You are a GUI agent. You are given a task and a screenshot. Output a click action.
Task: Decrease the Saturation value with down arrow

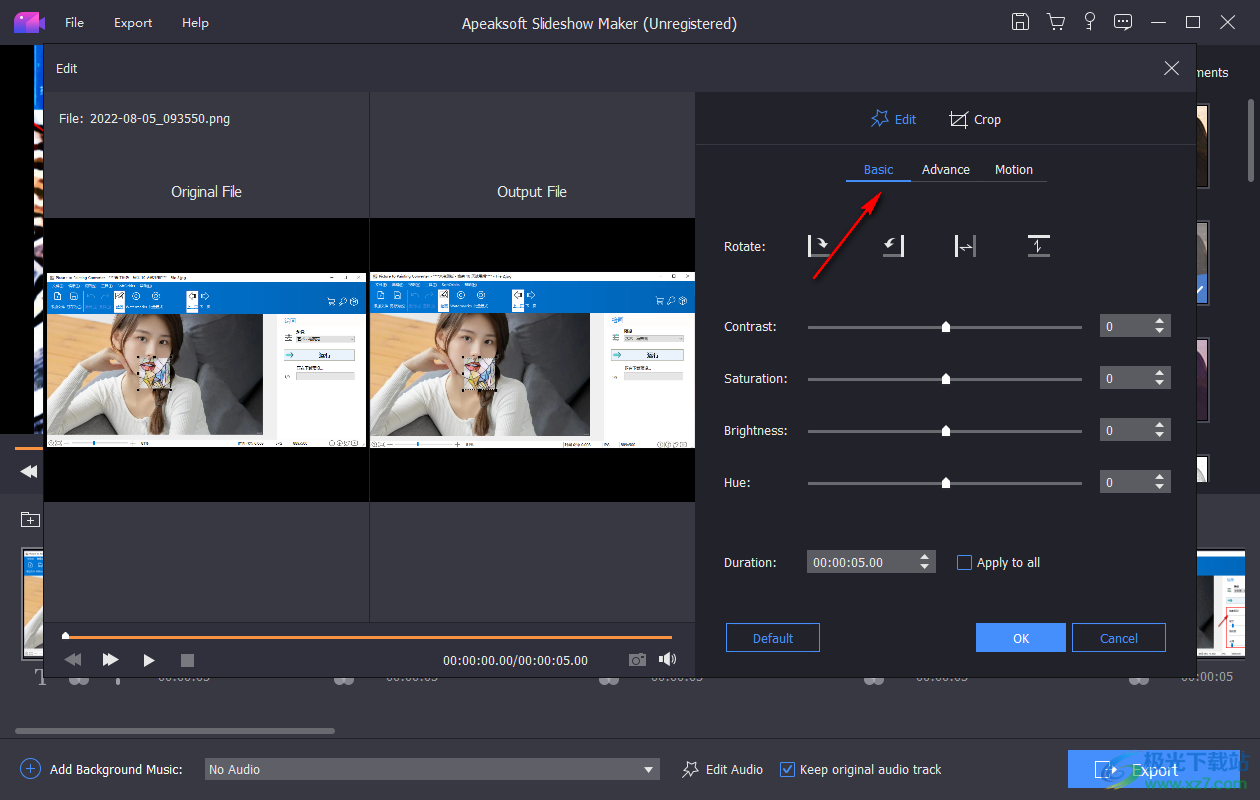pyautogui.click(x=1159, y=383)
